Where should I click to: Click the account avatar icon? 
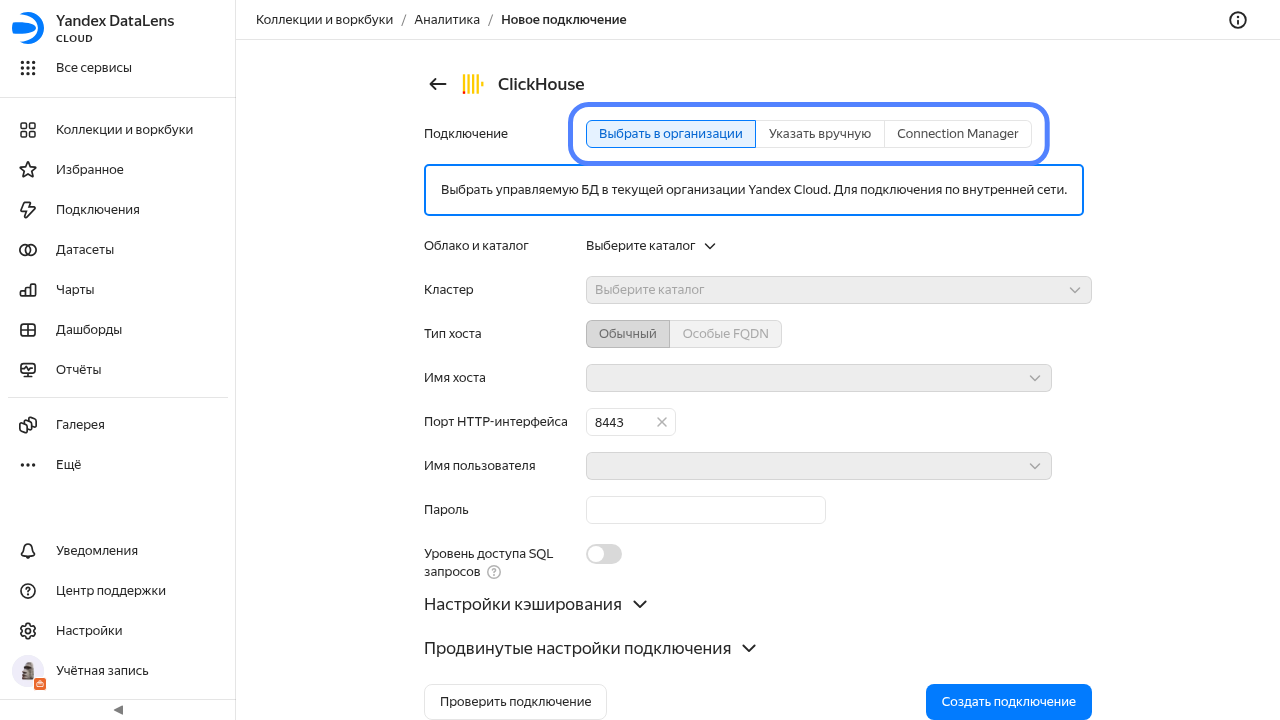tap(28, 671)
